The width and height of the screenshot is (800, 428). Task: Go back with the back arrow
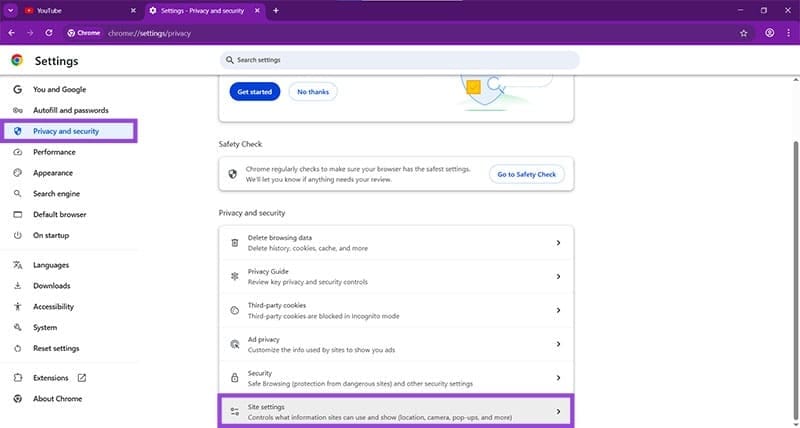(x=11, y=33)
